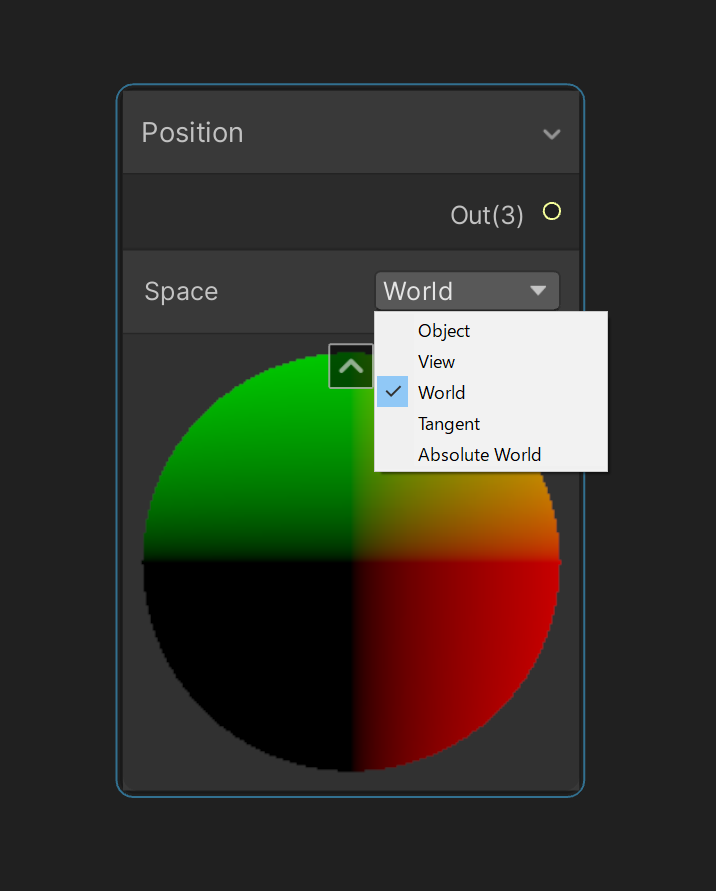
Task: Switch space to Tangent
Action: point(491,423)
